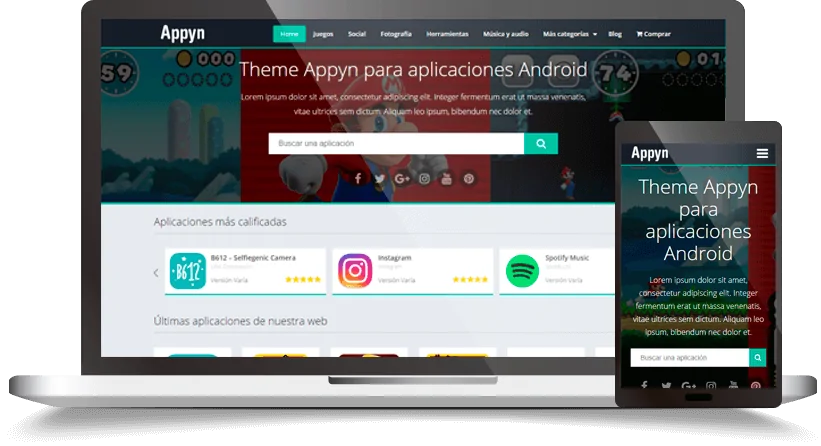Click the YouTube icon in the laptop hero banner

pos(447,179)
